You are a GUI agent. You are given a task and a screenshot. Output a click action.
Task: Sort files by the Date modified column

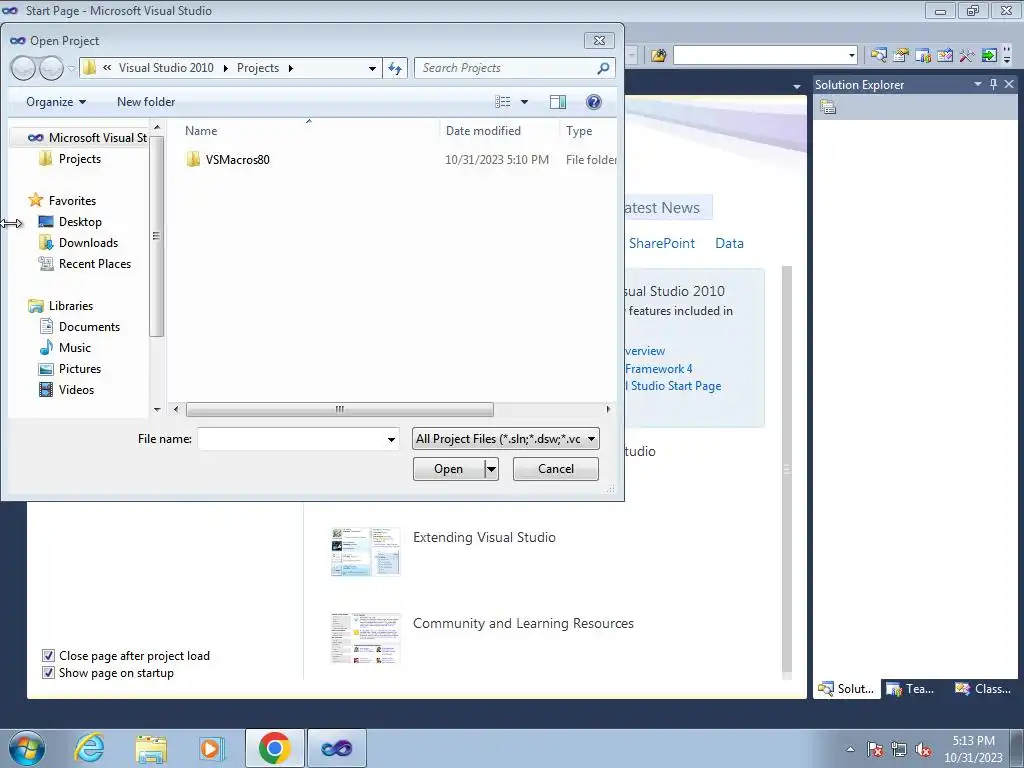483,131
